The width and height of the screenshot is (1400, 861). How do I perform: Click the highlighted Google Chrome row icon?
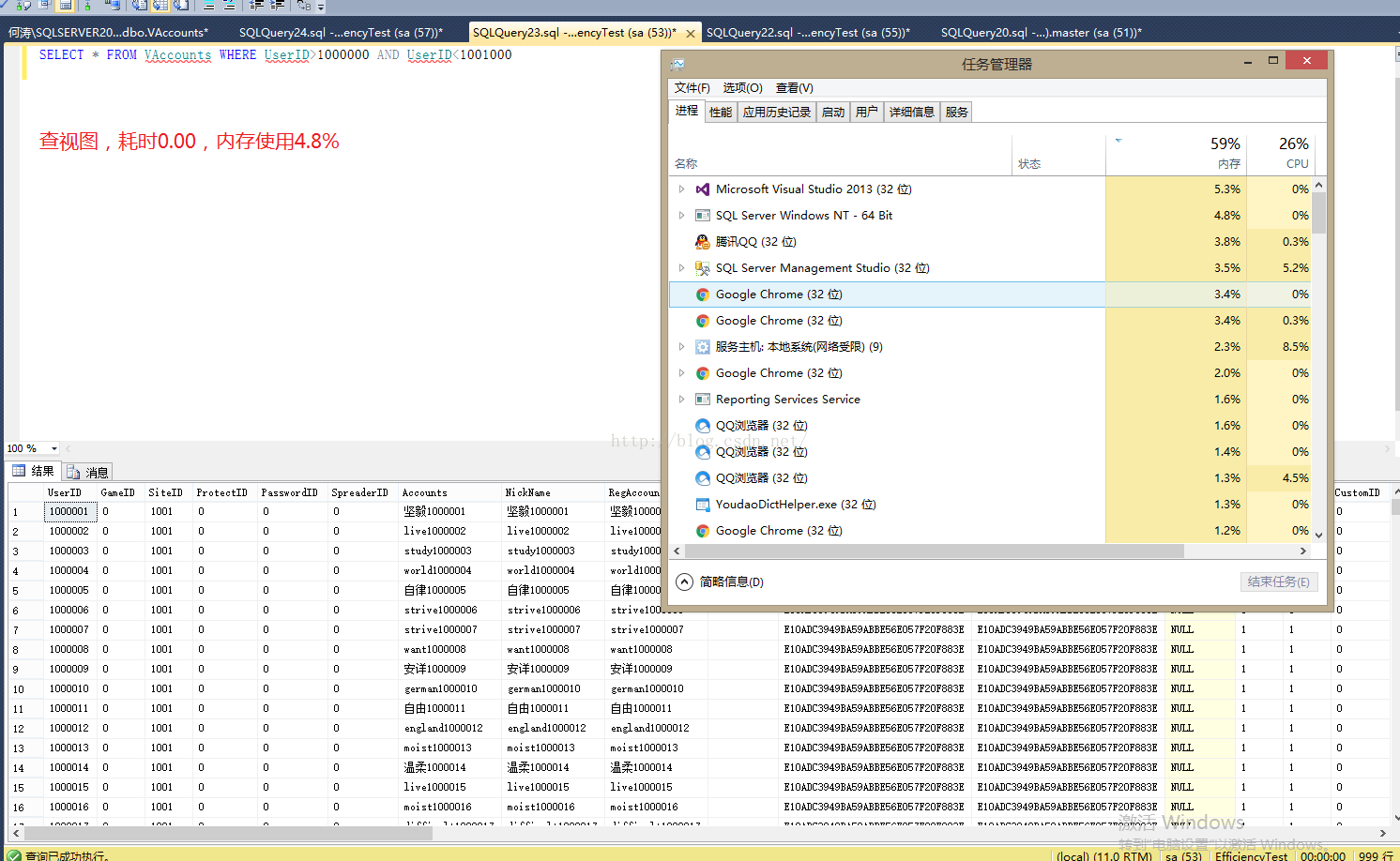point(702,295)
